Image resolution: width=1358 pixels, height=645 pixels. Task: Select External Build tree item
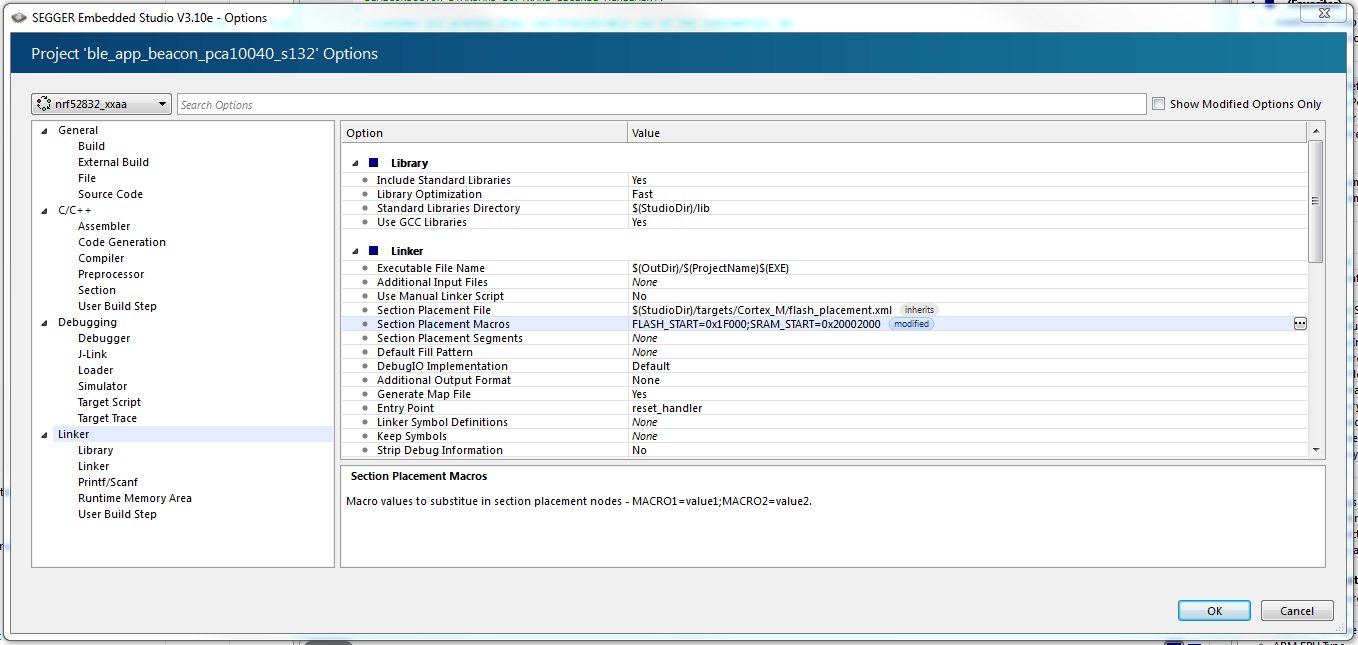[113, 162]
